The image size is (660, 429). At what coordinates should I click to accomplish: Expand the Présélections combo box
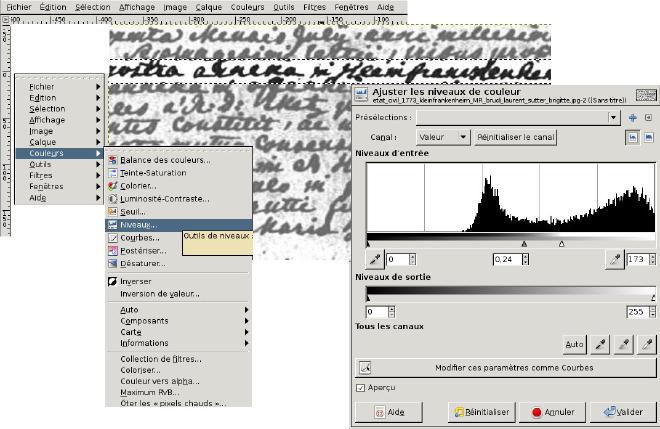coord(615,117)
